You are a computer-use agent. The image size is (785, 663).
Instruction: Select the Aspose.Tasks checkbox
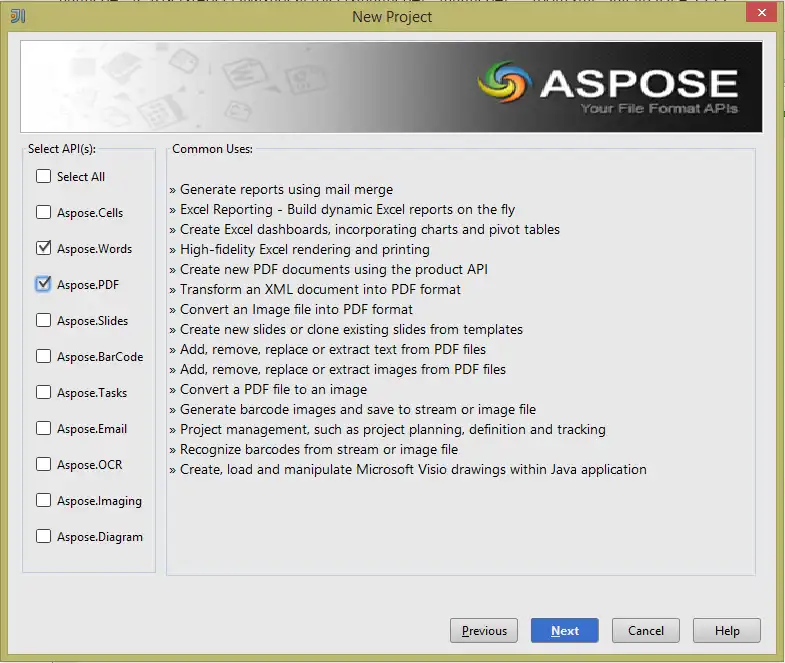[x=44, y=393]
